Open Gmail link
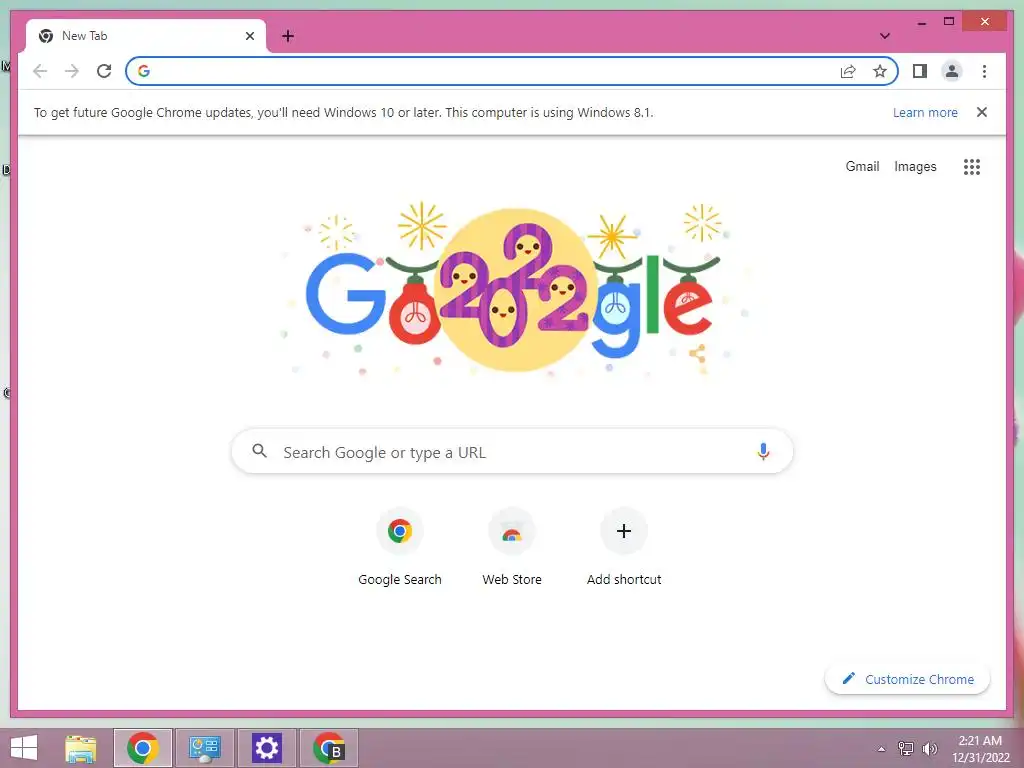 (862, 167)
